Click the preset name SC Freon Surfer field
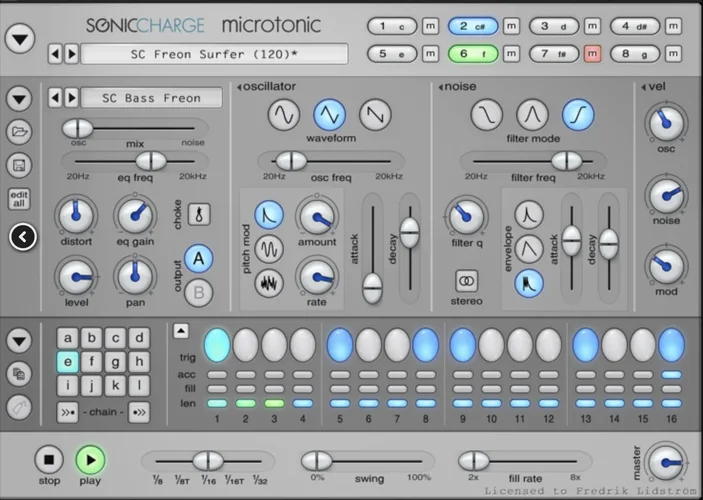The image size is (703, 500). tap(214, 54)
